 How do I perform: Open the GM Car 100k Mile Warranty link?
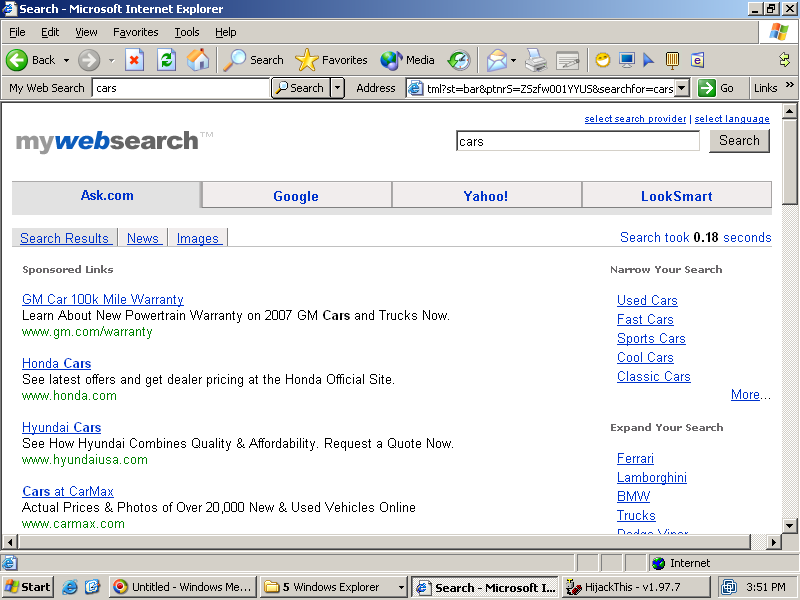pos(103,299)
